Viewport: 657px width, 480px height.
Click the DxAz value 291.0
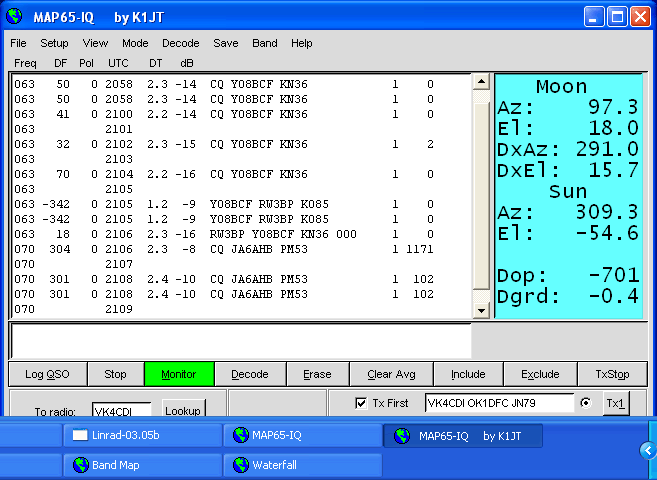coord(607,149)
